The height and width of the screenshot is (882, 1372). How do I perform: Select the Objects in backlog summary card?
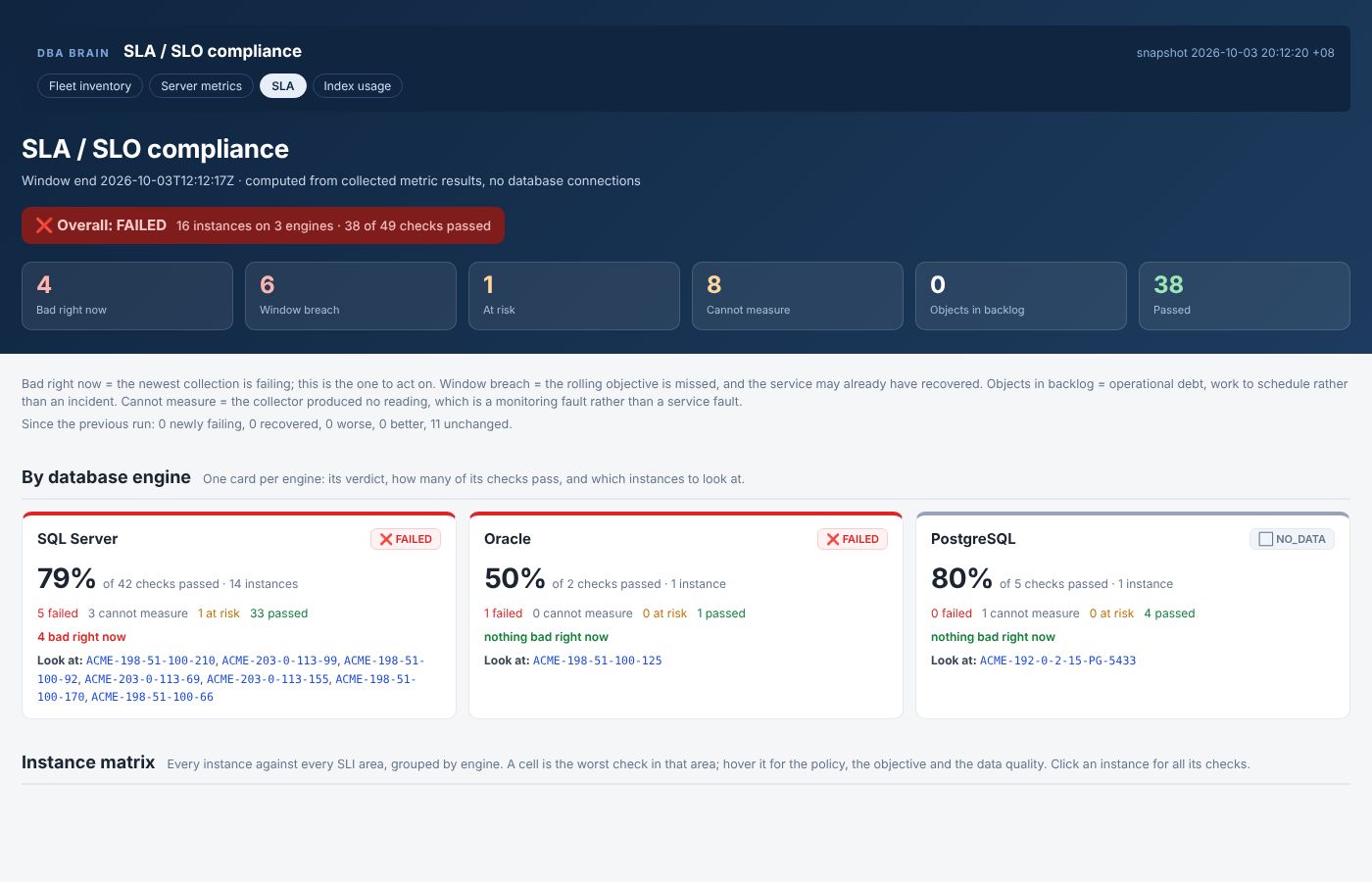(x=1021, y=296)
